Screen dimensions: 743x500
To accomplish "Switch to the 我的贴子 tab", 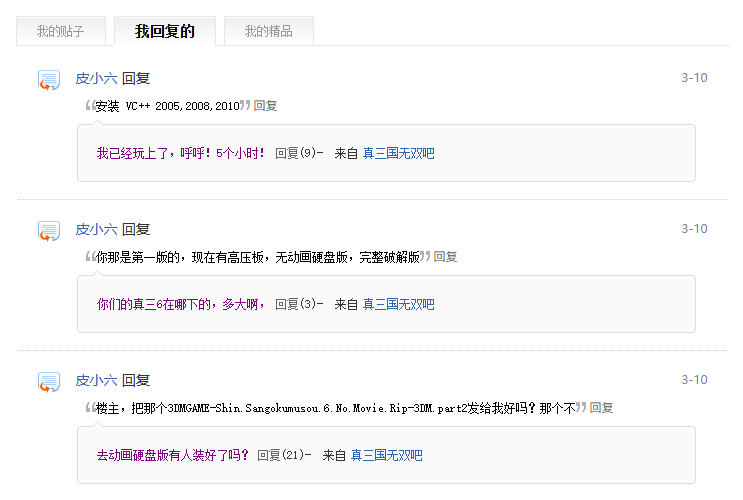I will tap(60, 31).
